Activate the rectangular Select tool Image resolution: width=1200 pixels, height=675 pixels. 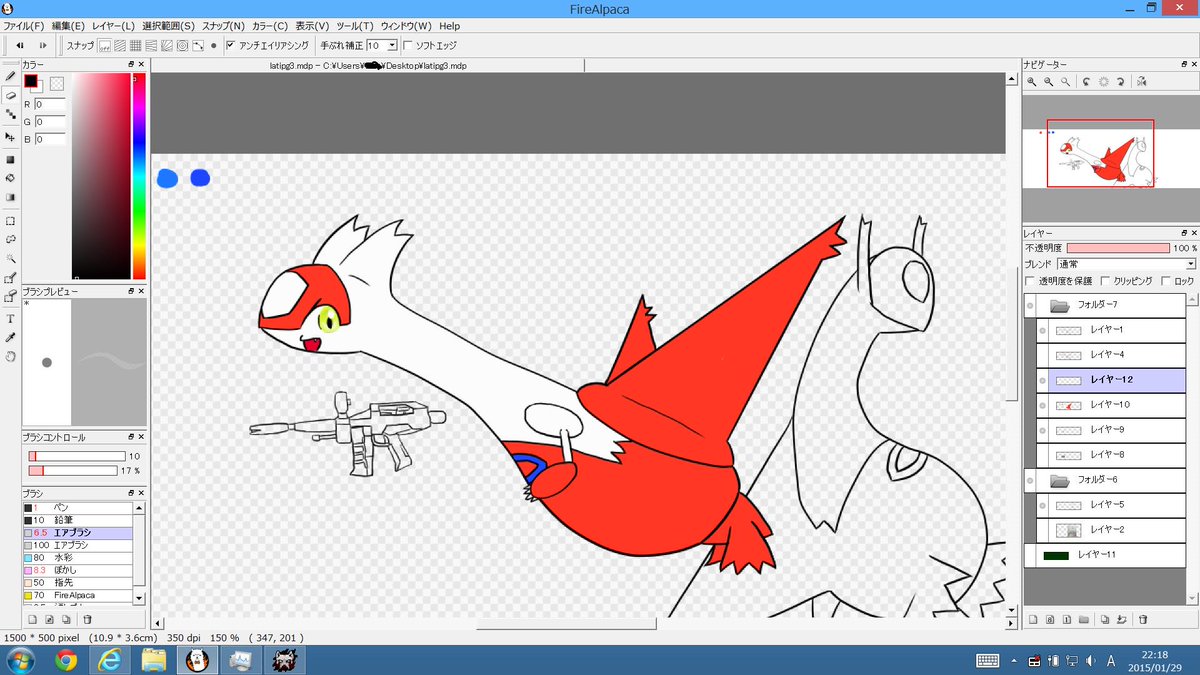tap(10, 221)
